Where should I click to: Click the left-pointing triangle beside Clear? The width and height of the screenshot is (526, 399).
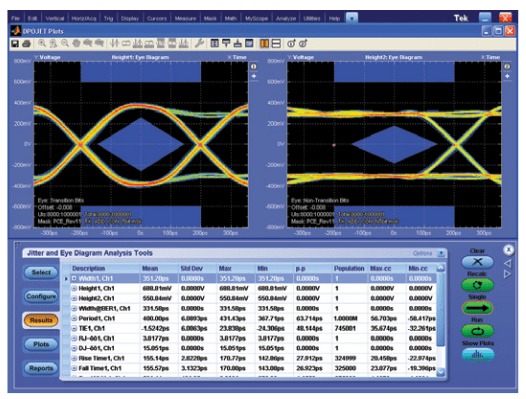[508, 263]
